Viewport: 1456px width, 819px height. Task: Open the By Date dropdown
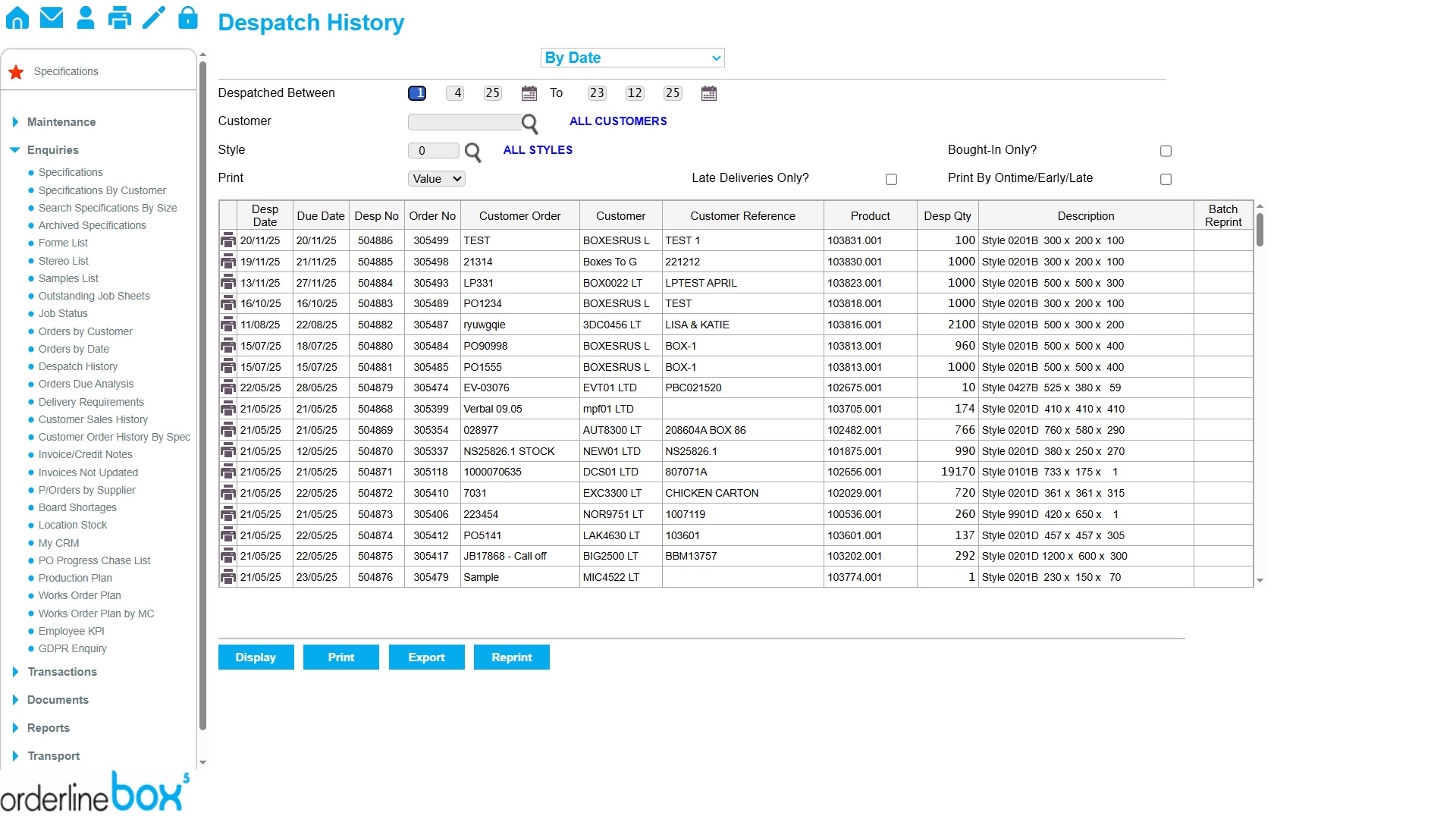632,58
